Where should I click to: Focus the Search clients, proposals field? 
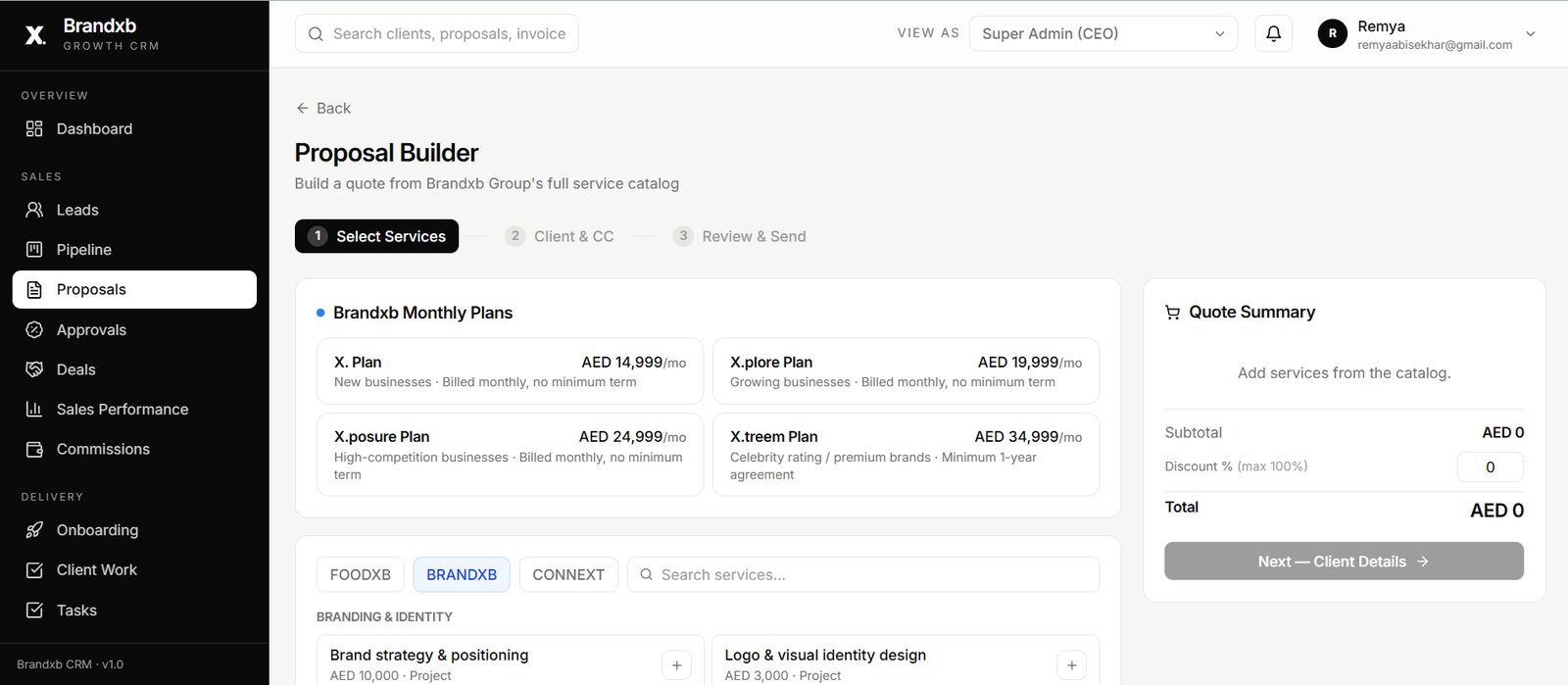437,33
